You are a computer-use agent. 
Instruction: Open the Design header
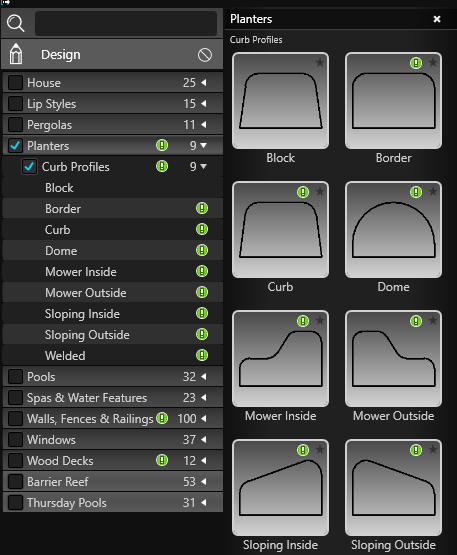point(112,54)
